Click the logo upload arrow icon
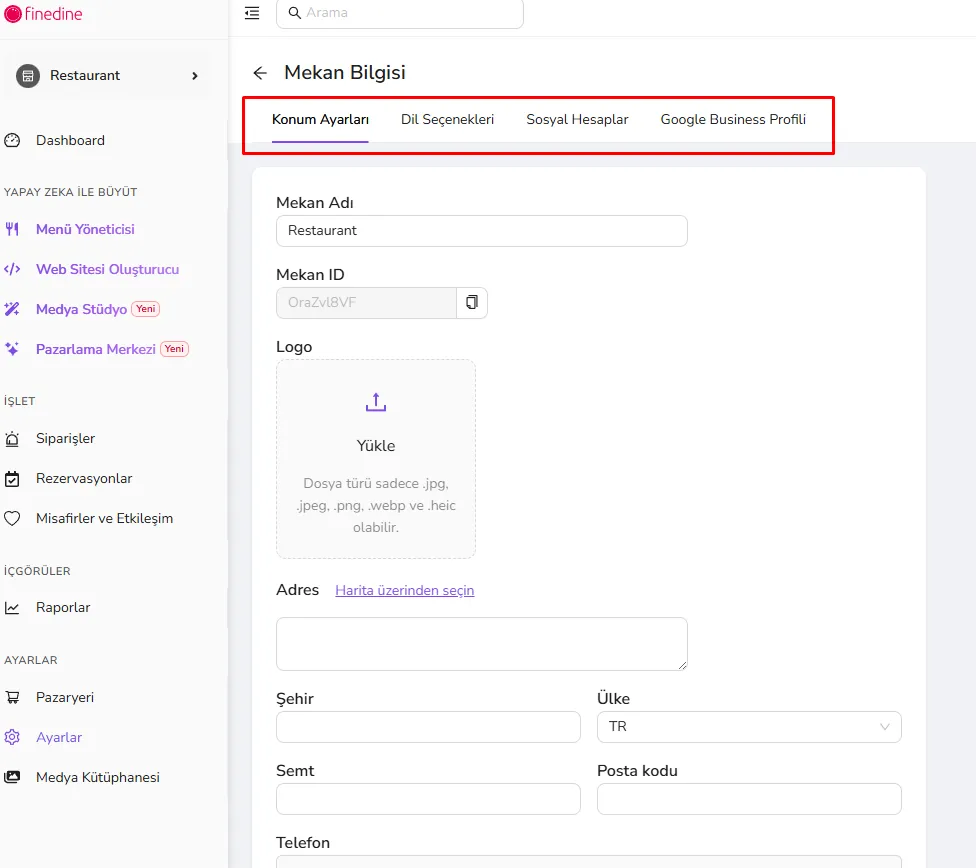976x868 pixels. [x=376, y=402]
